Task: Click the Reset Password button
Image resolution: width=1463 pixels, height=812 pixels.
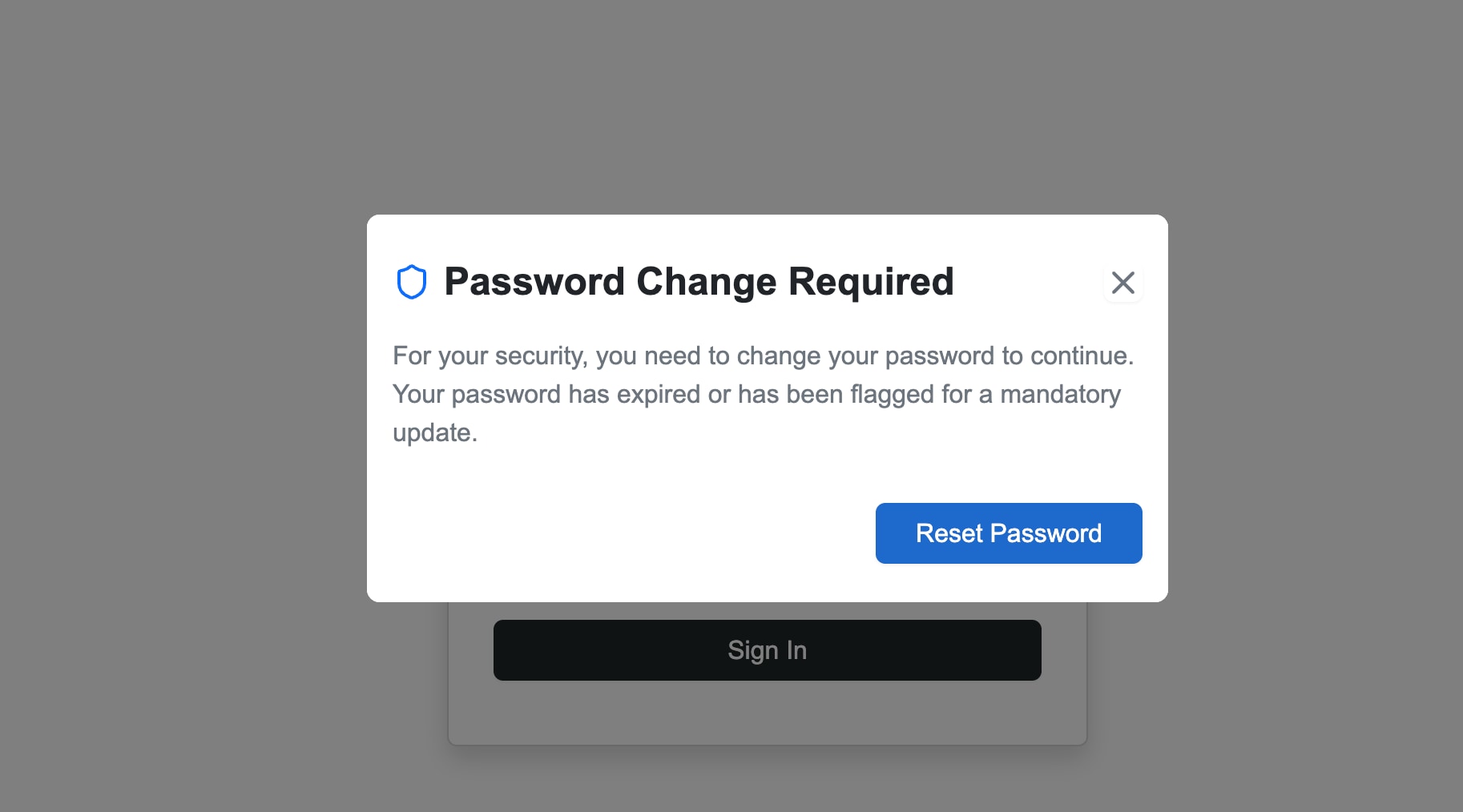Action: [1009, 533]
